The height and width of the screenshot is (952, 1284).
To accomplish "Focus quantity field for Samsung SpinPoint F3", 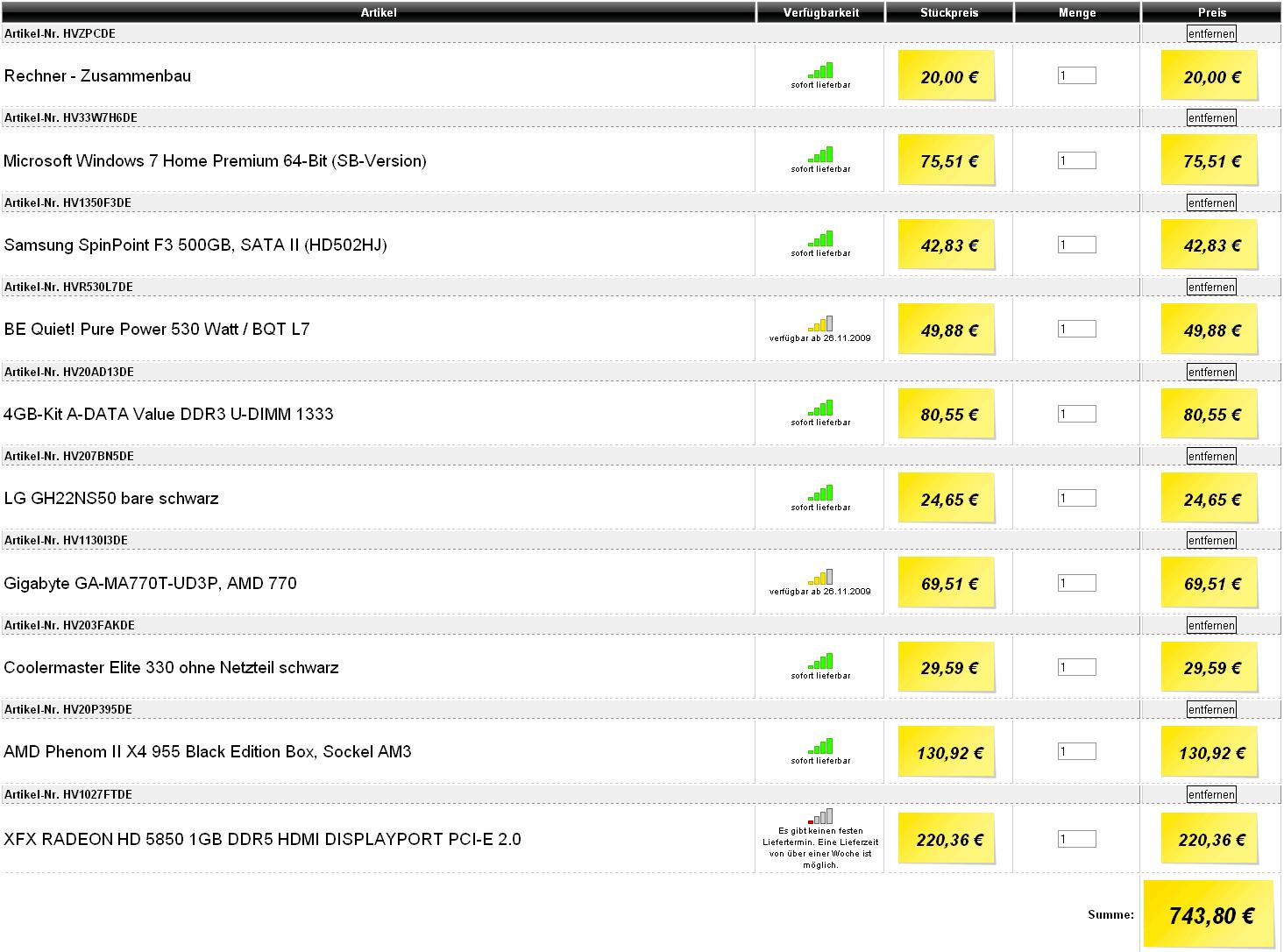I will 1077,245.
